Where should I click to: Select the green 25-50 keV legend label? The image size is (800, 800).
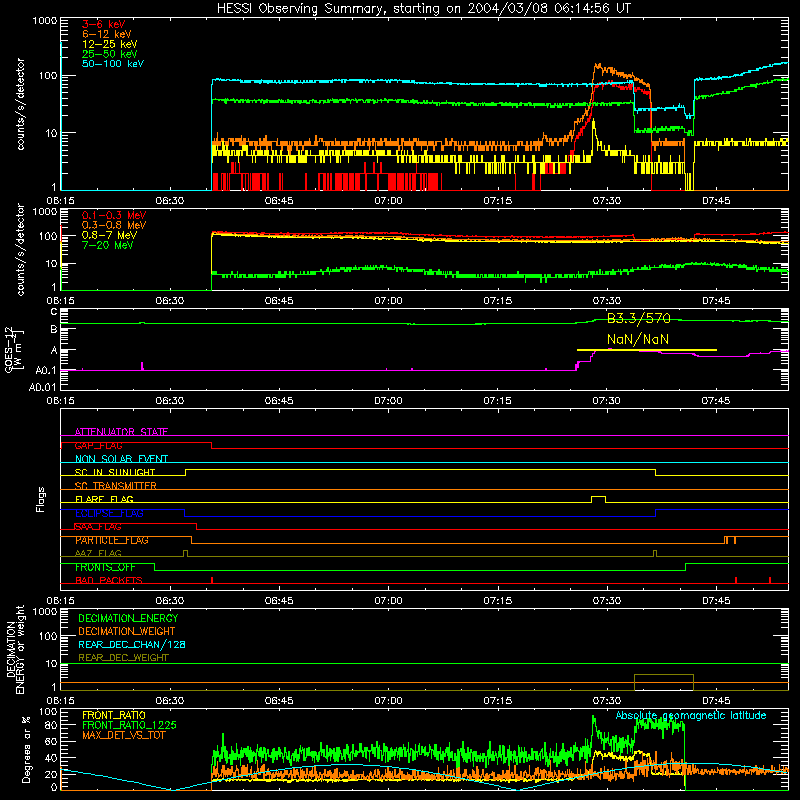(110, 54)
